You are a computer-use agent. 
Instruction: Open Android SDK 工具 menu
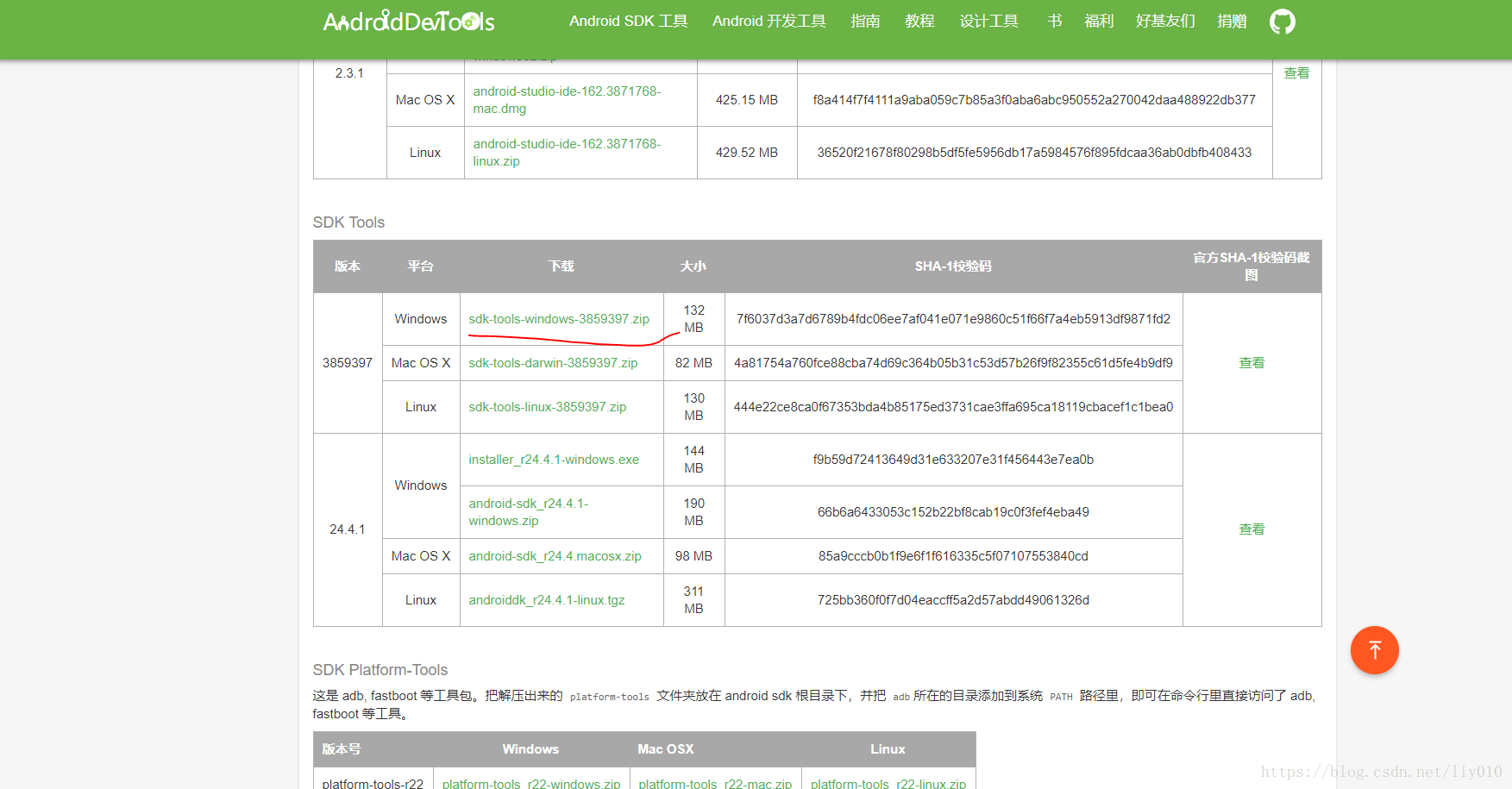(x=629, y=22)
